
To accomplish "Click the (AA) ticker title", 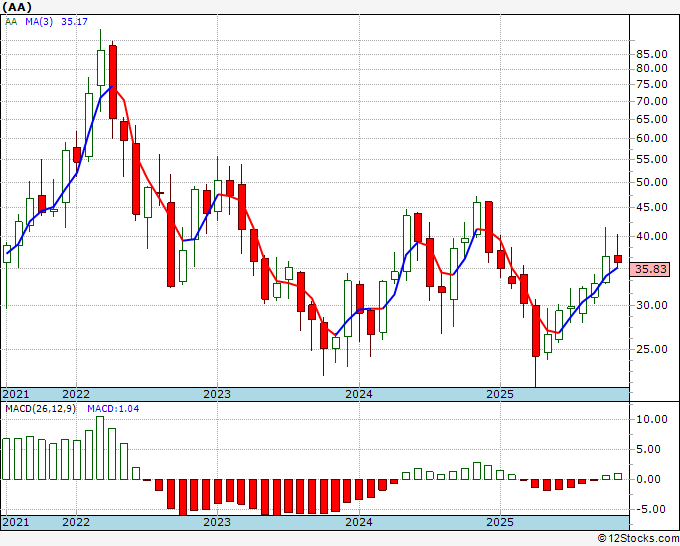I will 17,7.
